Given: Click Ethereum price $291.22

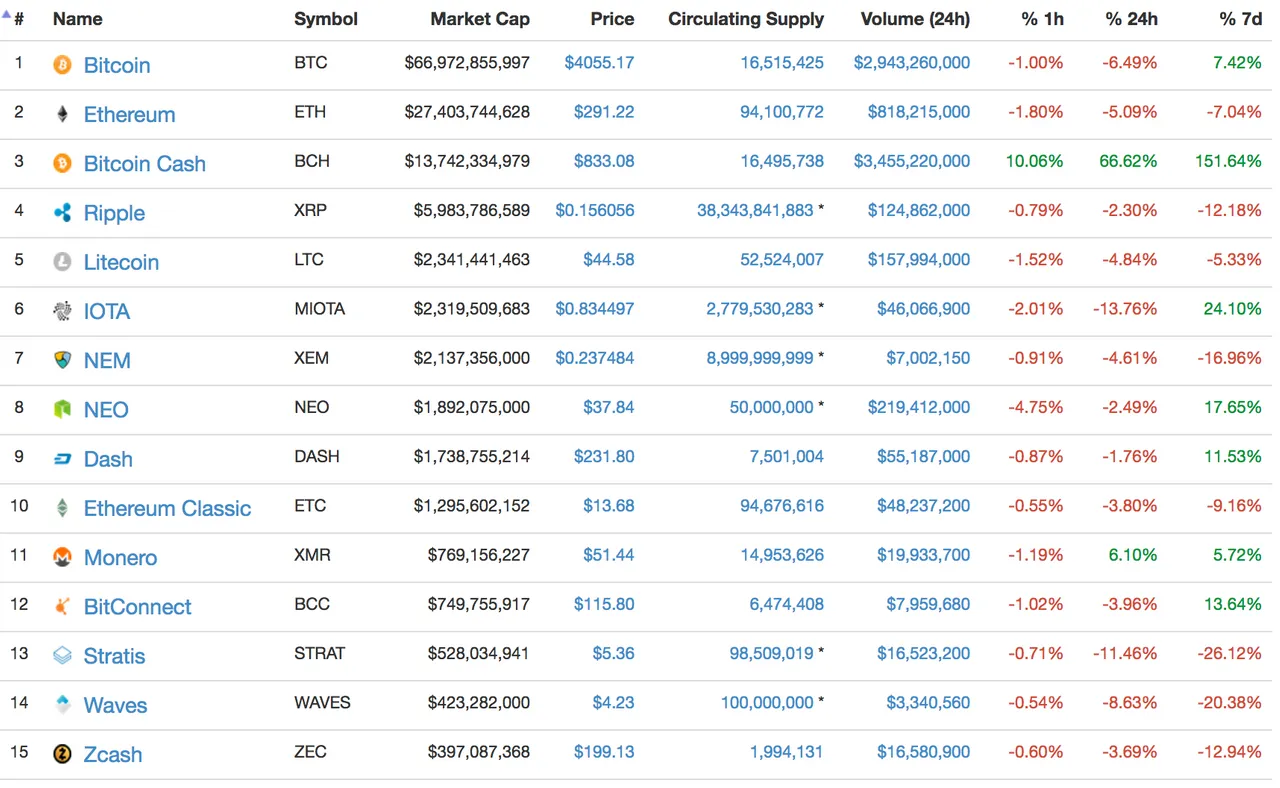Looking at the screenshot, I should click(x=604, y=111).
